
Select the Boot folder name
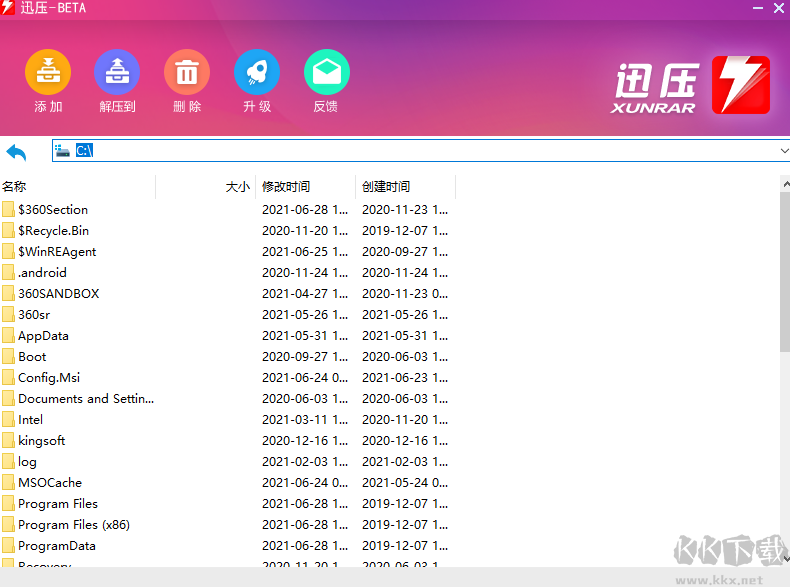[32, 357]
